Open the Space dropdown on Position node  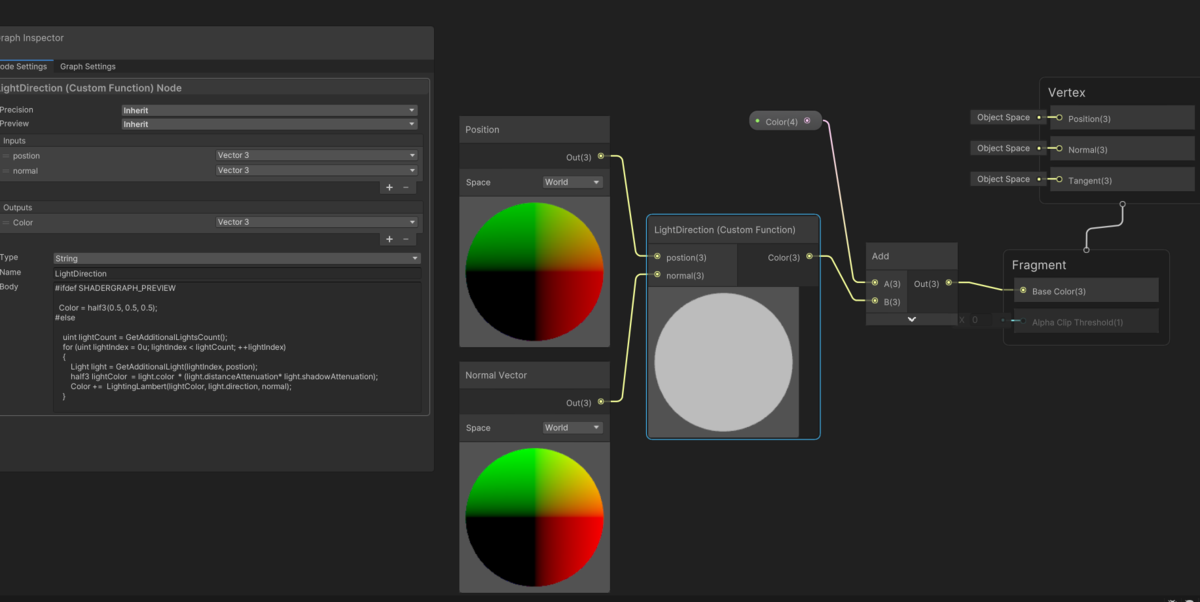(x=572, y=182)
